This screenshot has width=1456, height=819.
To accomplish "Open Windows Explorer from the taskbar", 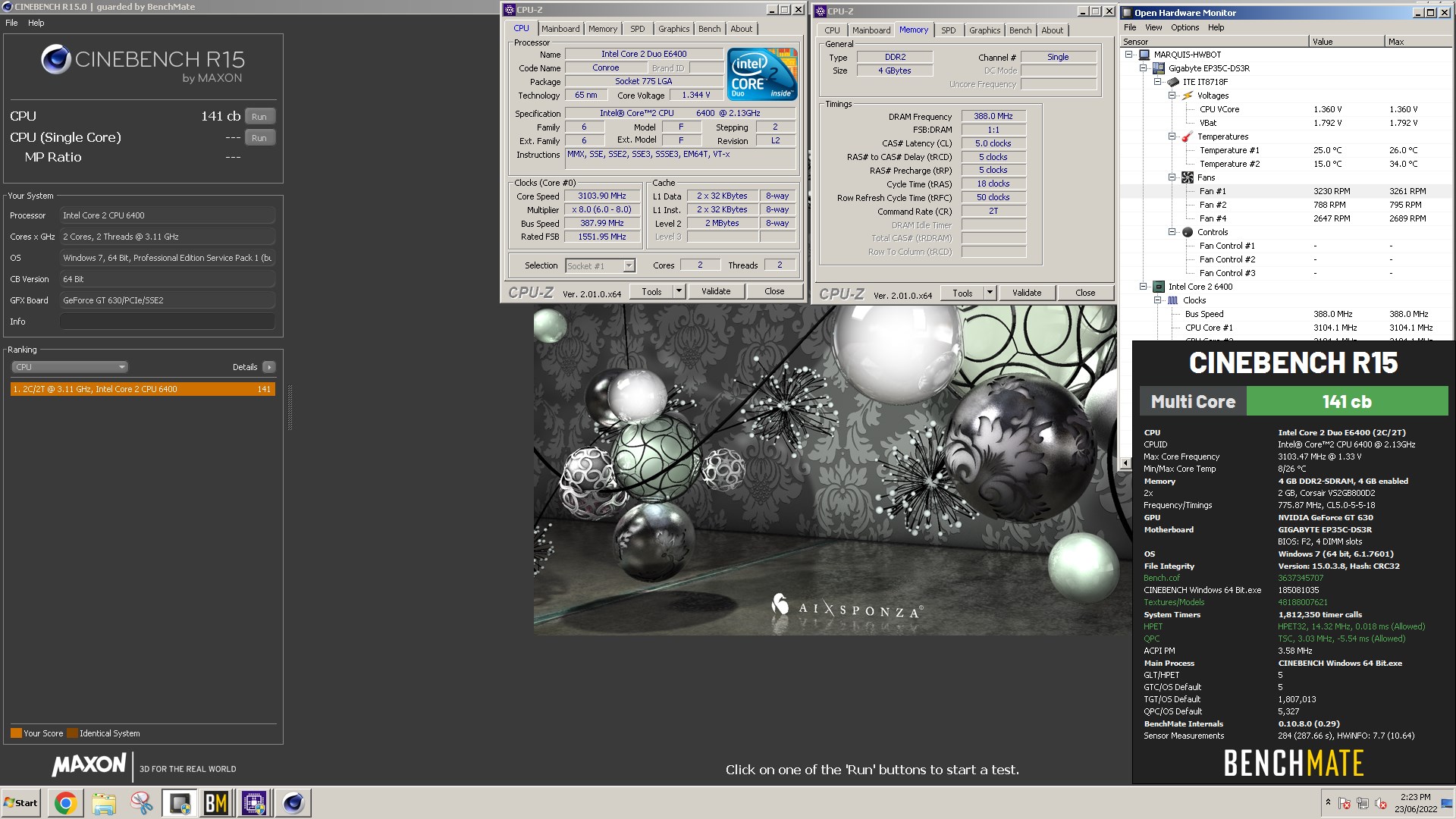I will (104, 803).
